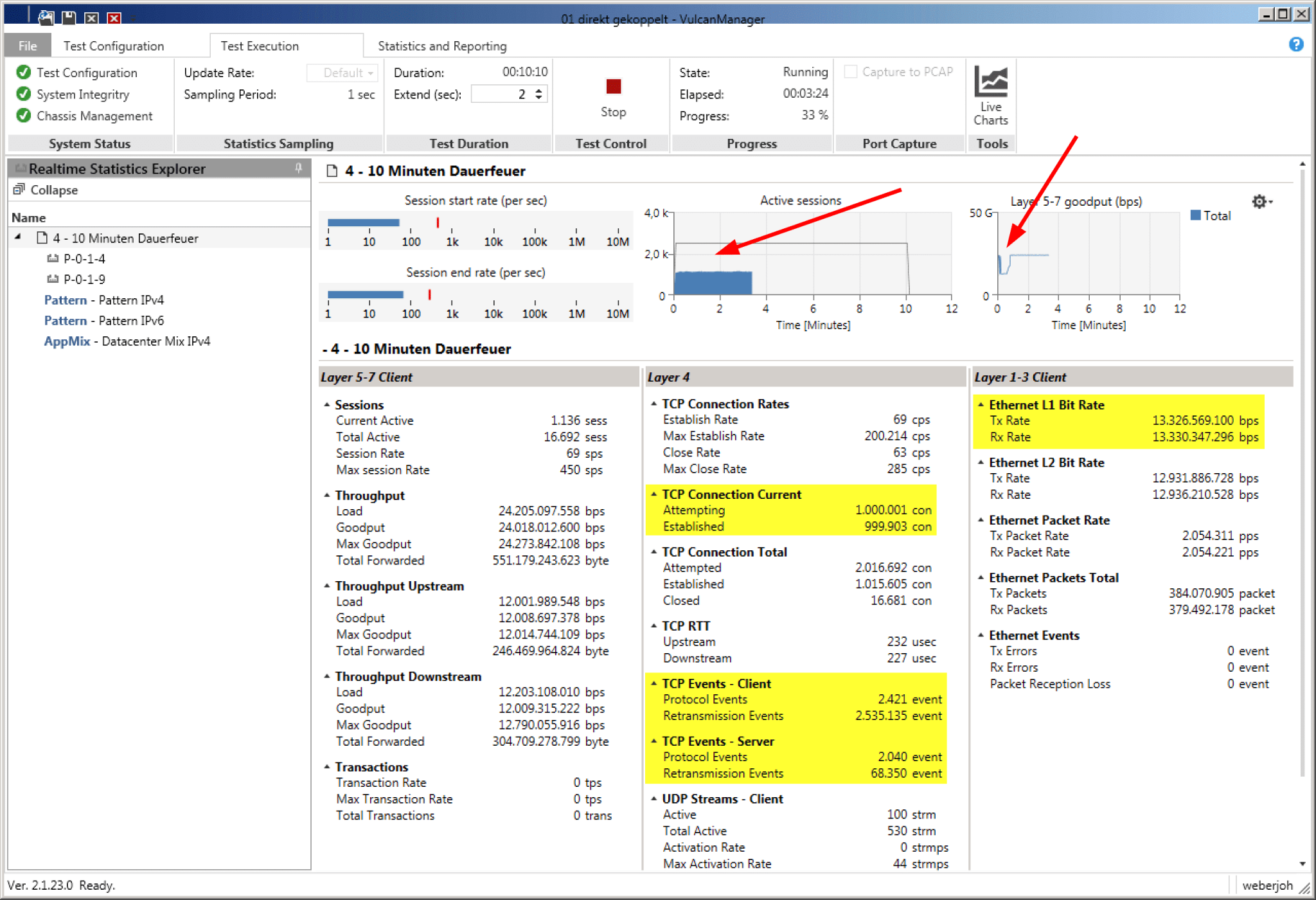Open the Pattern IPv6 link
1316x900 pixels.
point(104,320)
